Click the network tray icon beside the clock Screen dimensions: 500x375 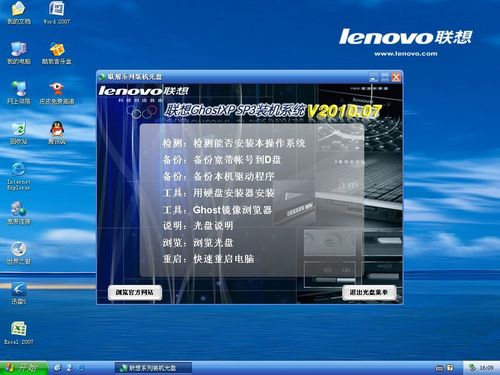[x=472, y=368]
